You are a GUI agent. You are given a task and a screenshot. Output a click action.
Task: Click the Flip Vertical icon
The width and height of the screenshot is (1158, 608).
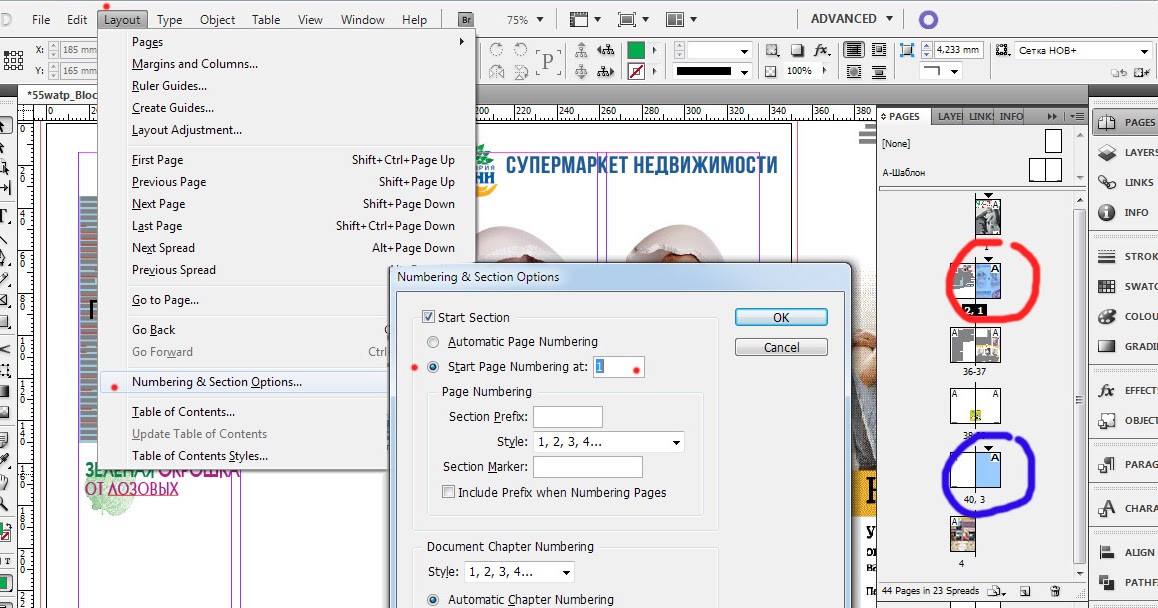pyautogui.click(x=521, y=72)
